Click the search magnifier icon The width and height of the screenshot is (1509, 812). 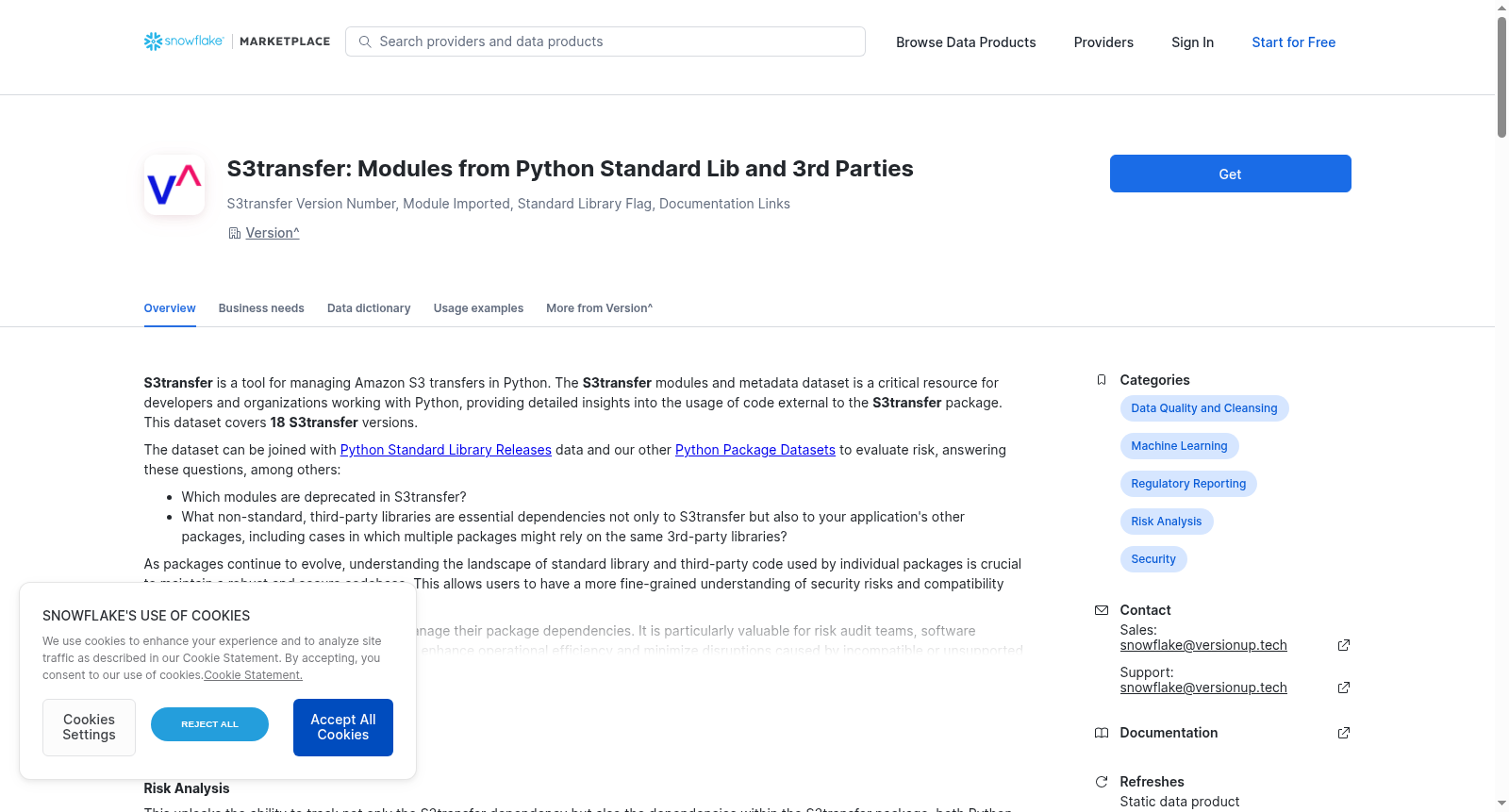[365, 41]
